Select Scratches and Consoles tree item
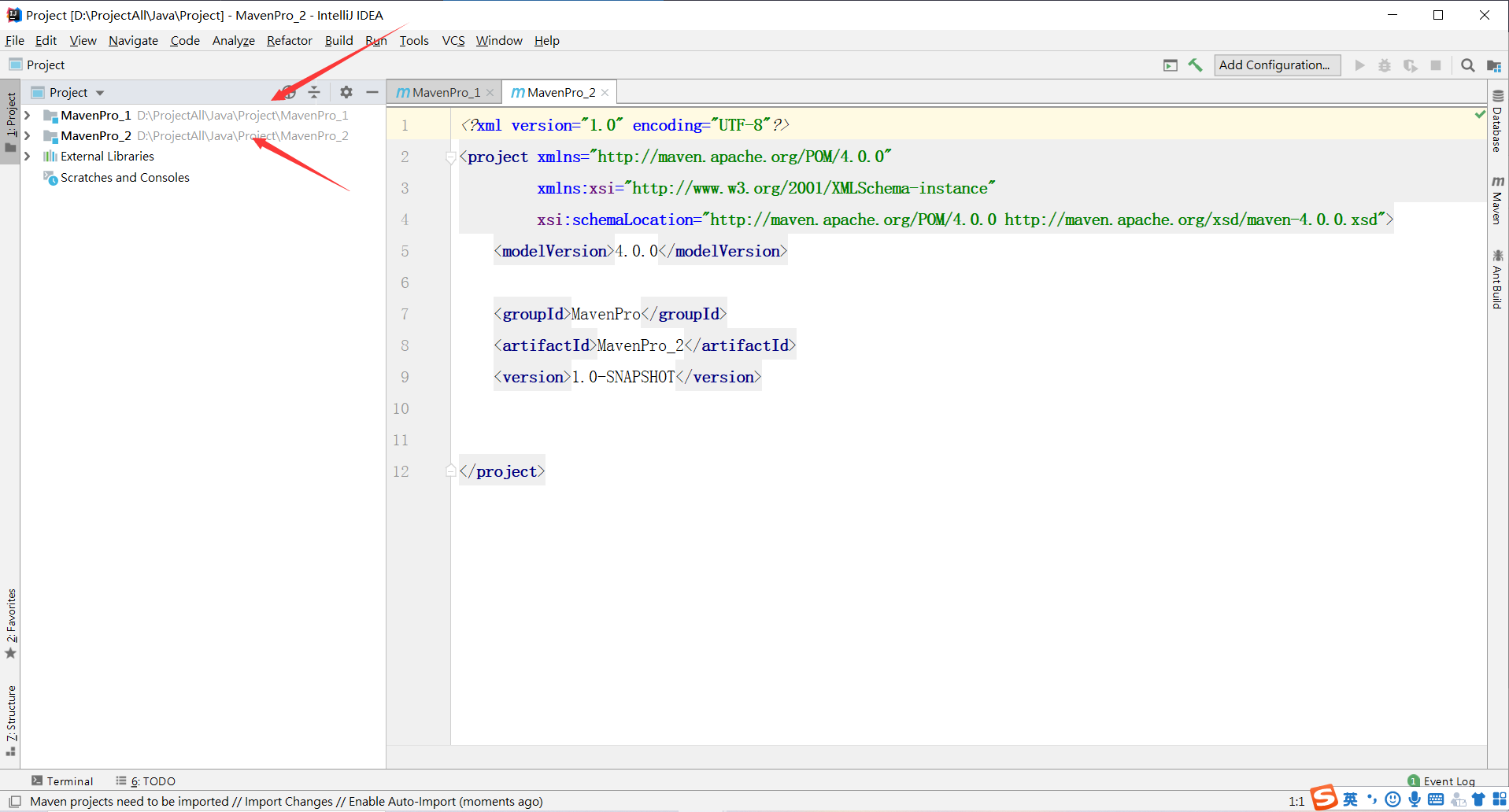The image size is (1509, 812). tap(124, 177)
